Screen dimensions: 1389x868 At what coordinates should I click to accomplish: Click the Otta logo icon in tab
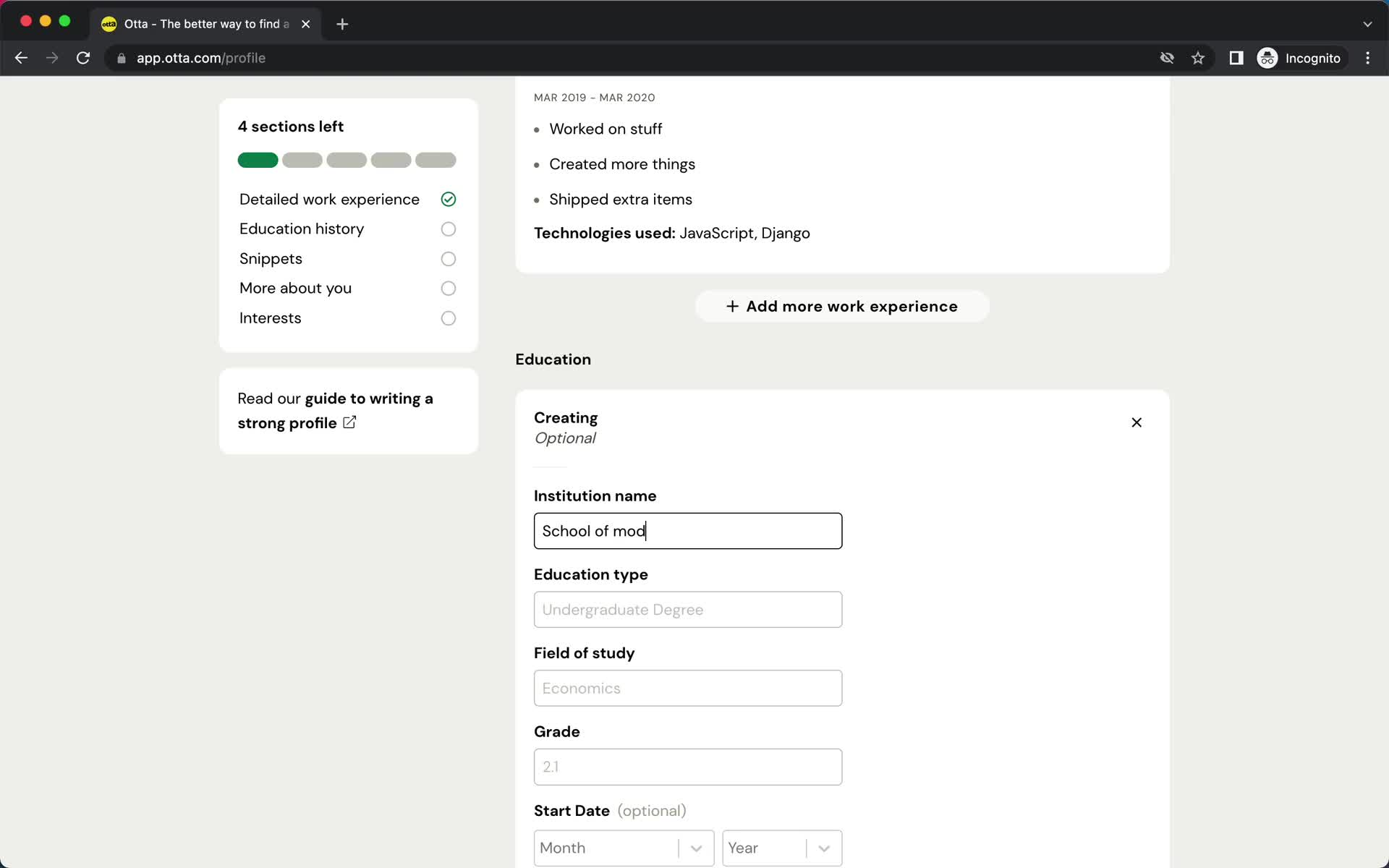click(109, 23)
